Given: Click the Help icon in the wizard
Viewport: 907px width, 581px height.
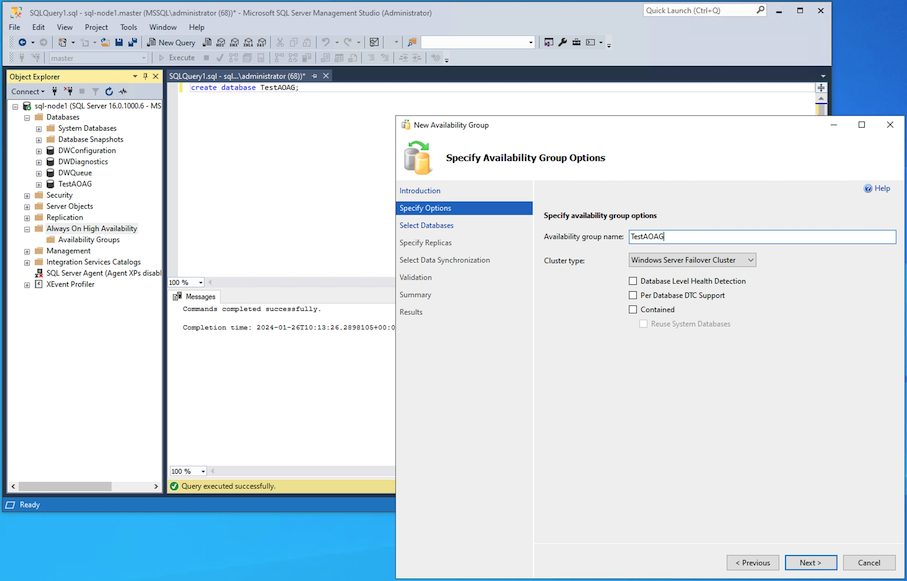Looking at the screenshot, I should tap(868, 189).
